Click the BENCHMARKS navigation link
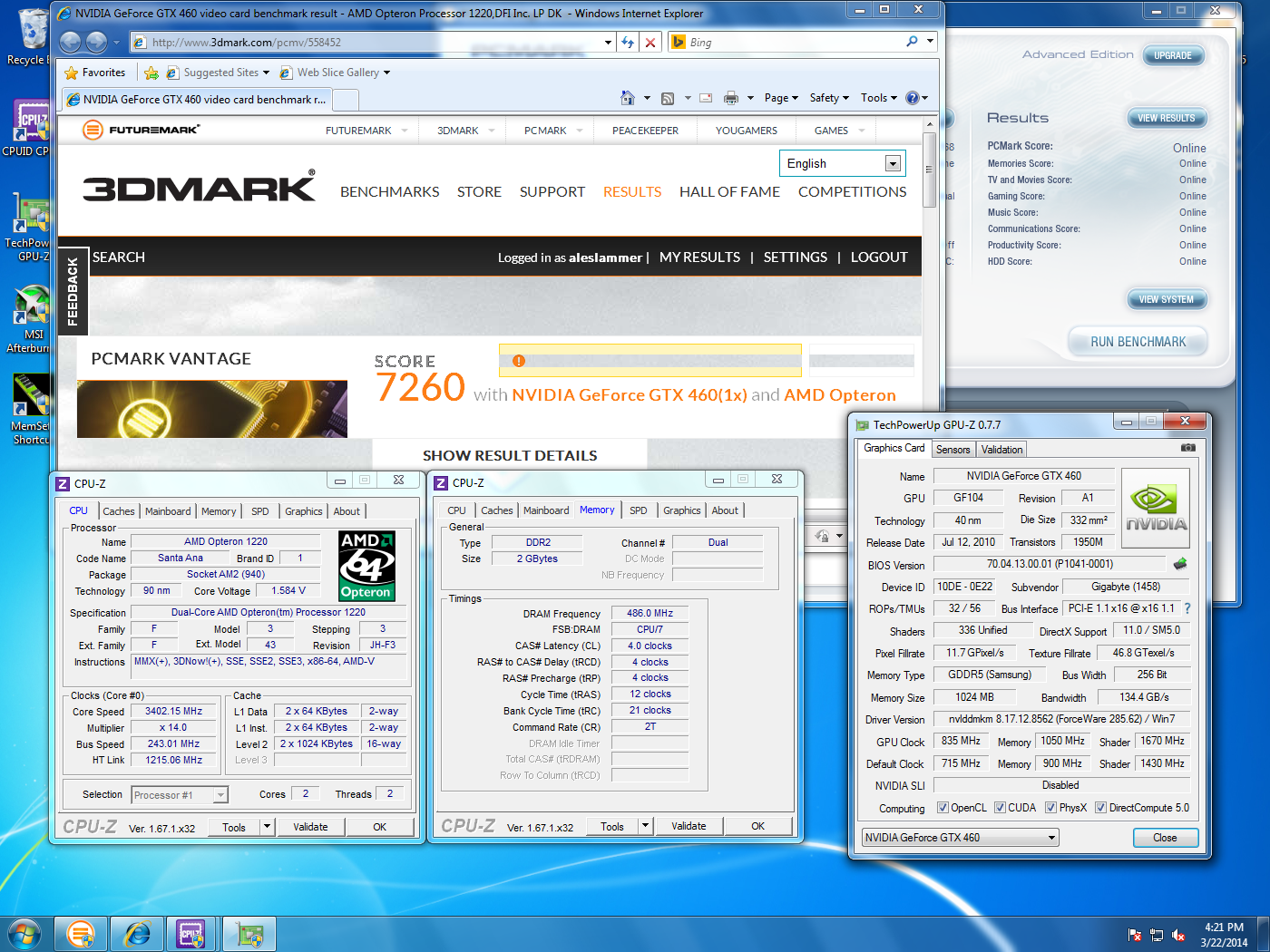This screenshot has width=1270, height=952. click(390, 192)
